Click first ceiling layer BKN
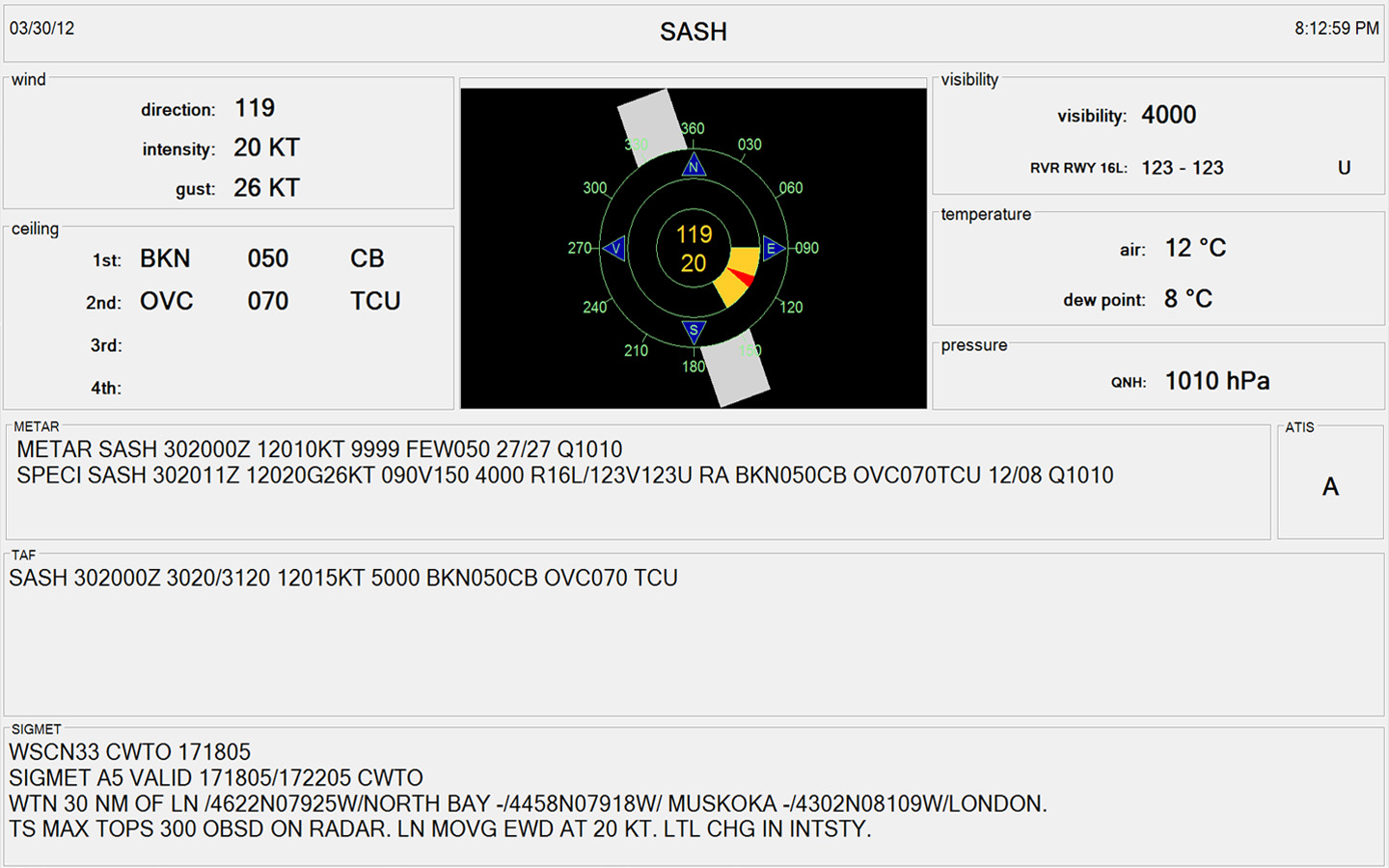Image resolution: width=1389 pixels, height=868 pixels. pyautogui.click(x=165, y=258)
